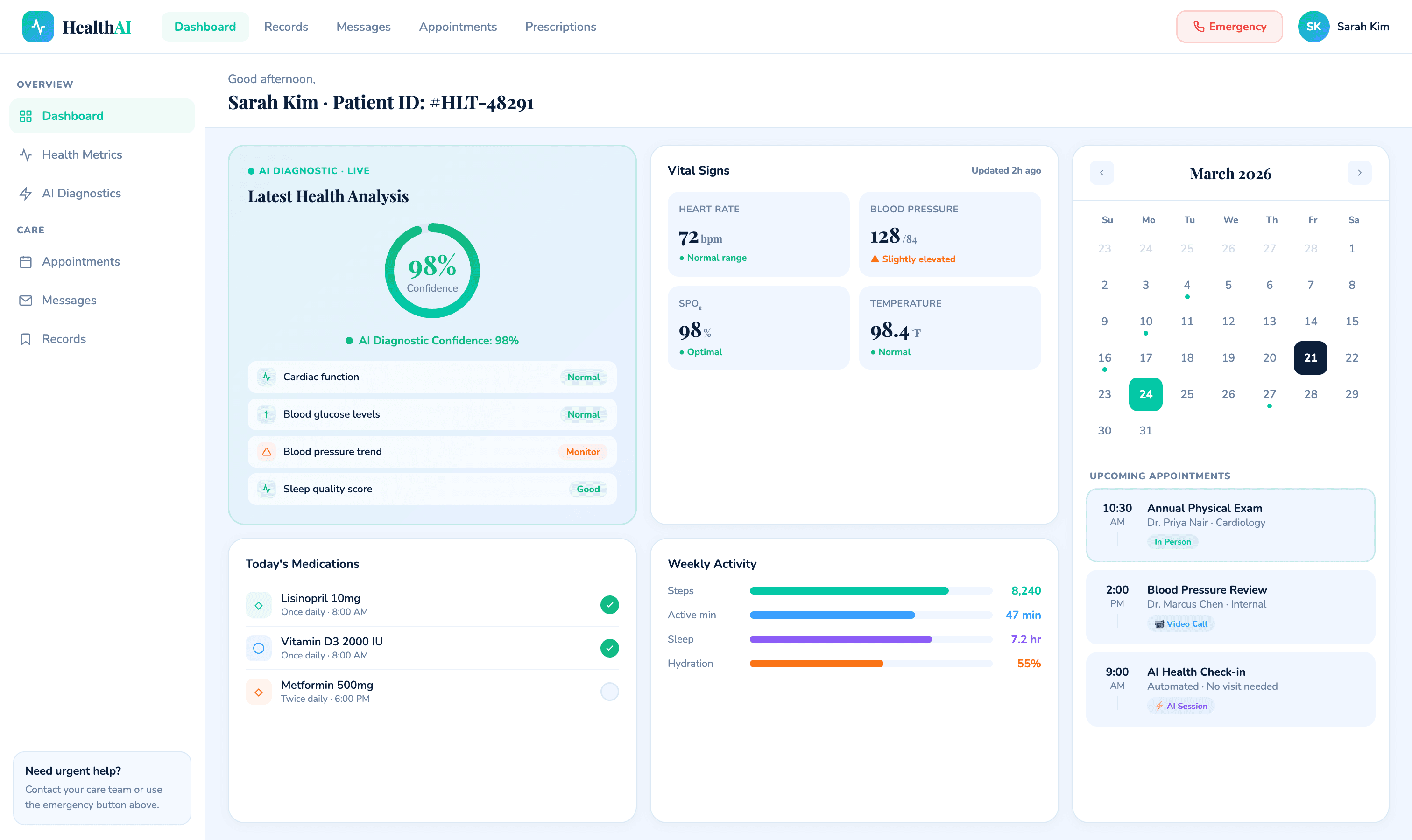
Task: Click the HealthAI logo icon
Action: 37,26
